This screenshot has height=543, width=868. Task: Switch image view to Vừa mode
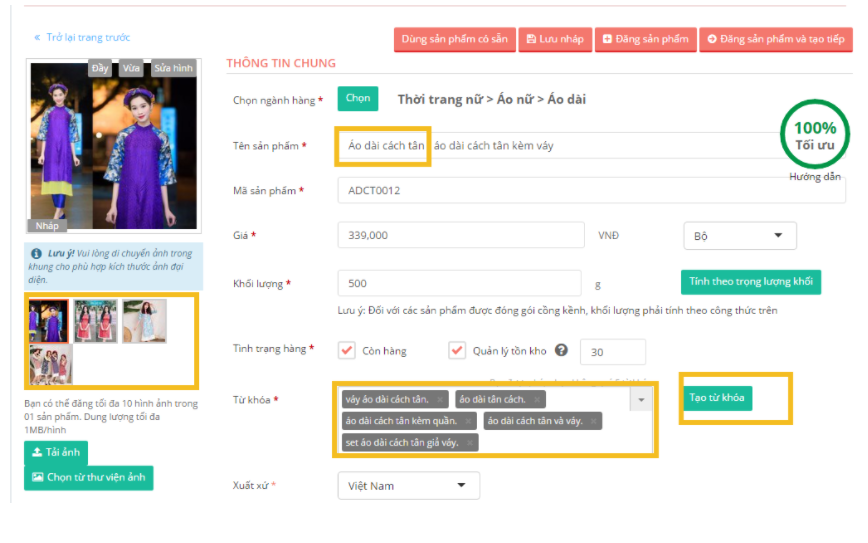(130, 69)
